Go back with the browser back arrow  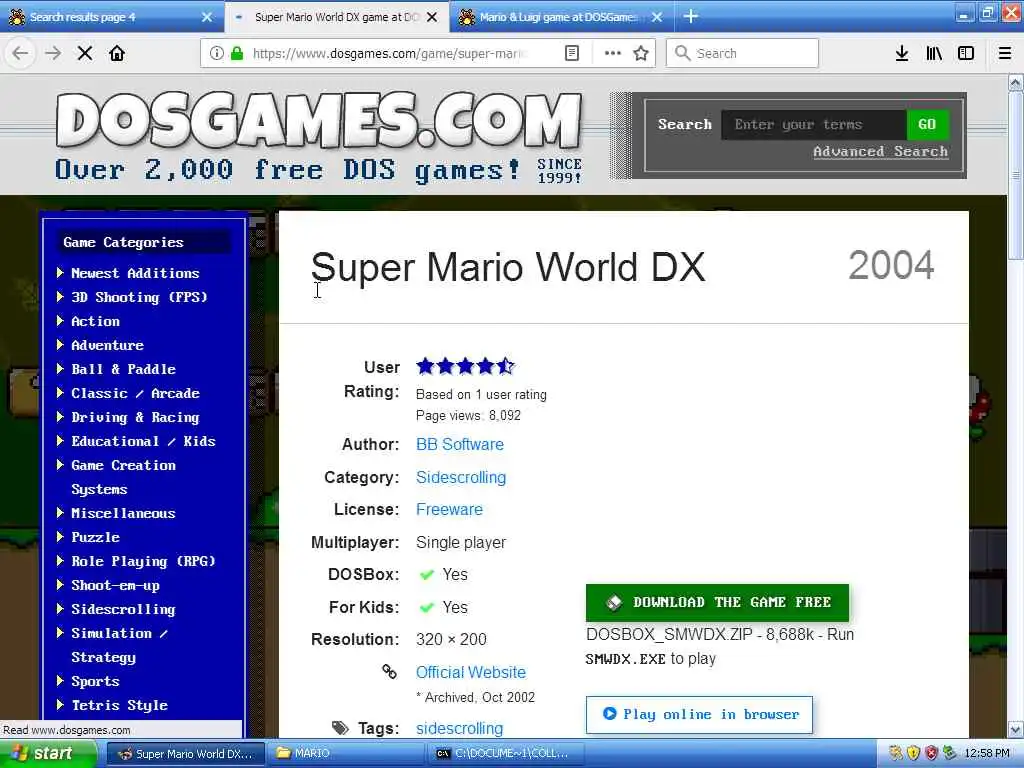[21, 54]
